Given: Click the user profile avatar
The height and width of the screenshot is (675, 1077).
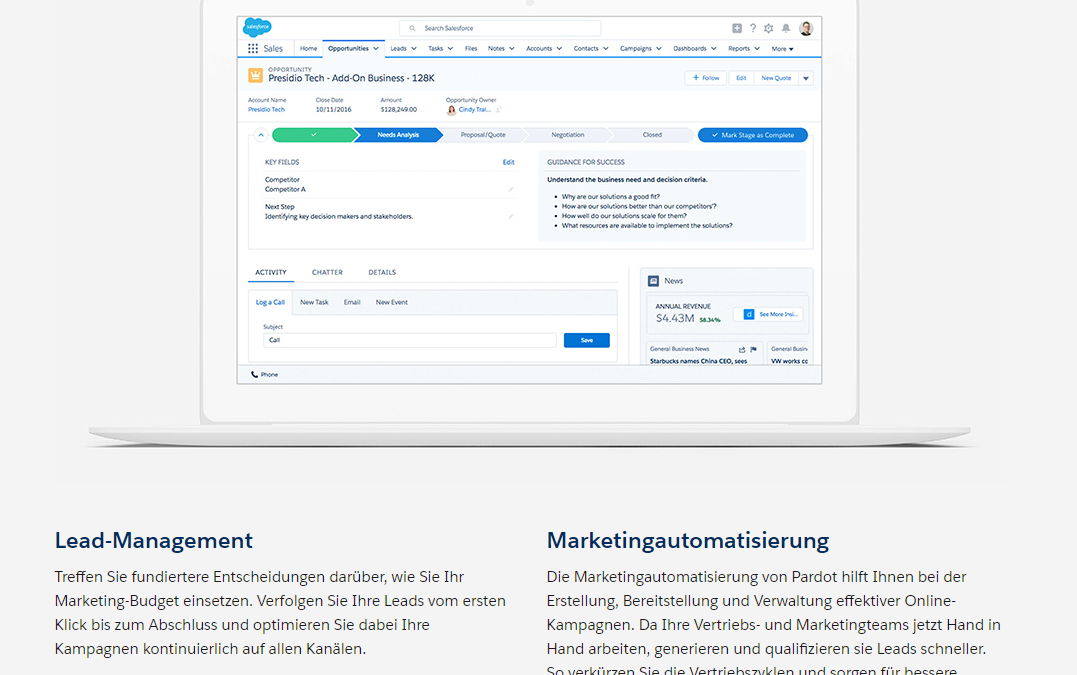Looking at the screenshot, I should click(806, 28).
